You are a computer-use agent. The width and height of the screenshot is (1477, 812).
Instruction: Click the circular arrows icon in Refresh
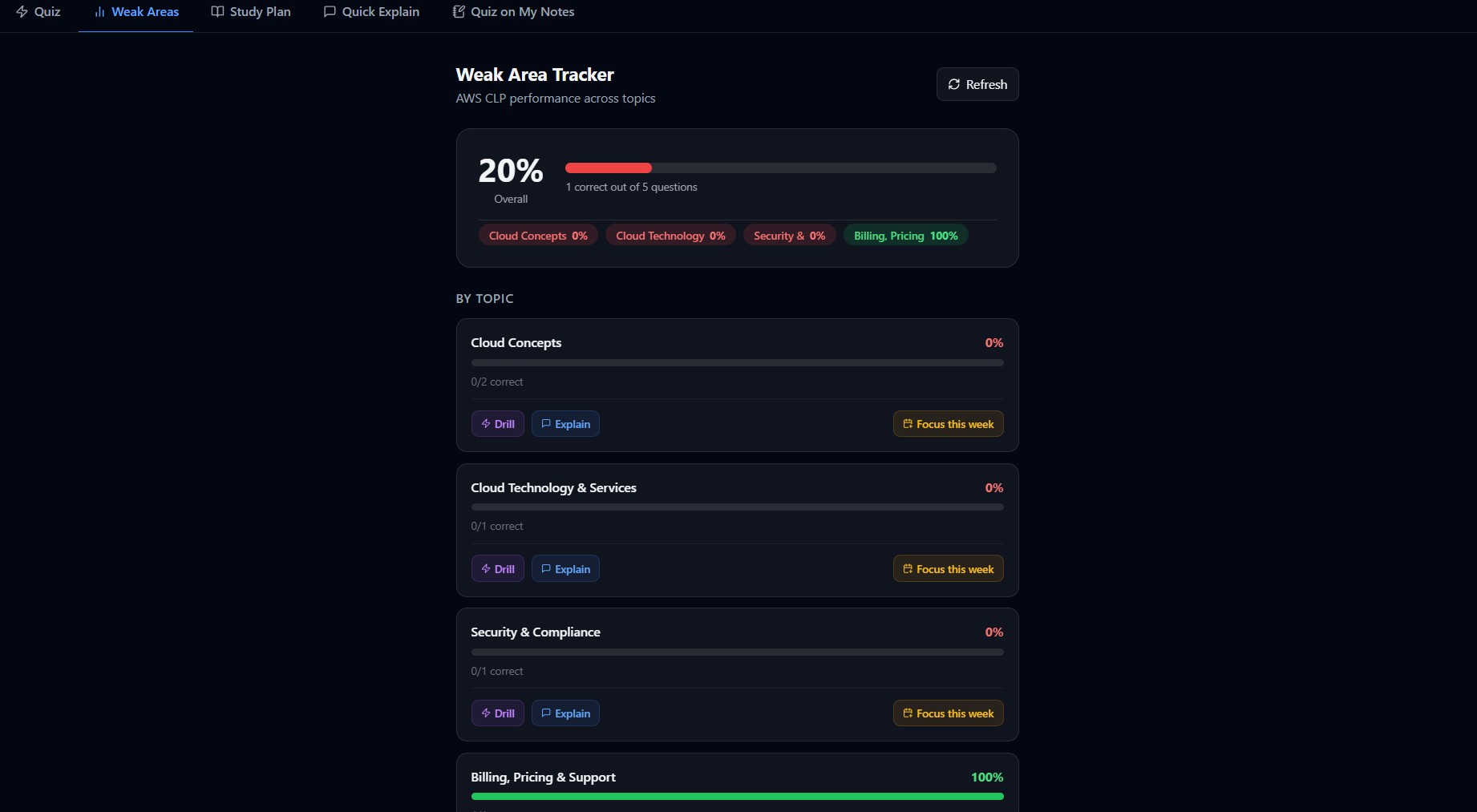point(954,84)
